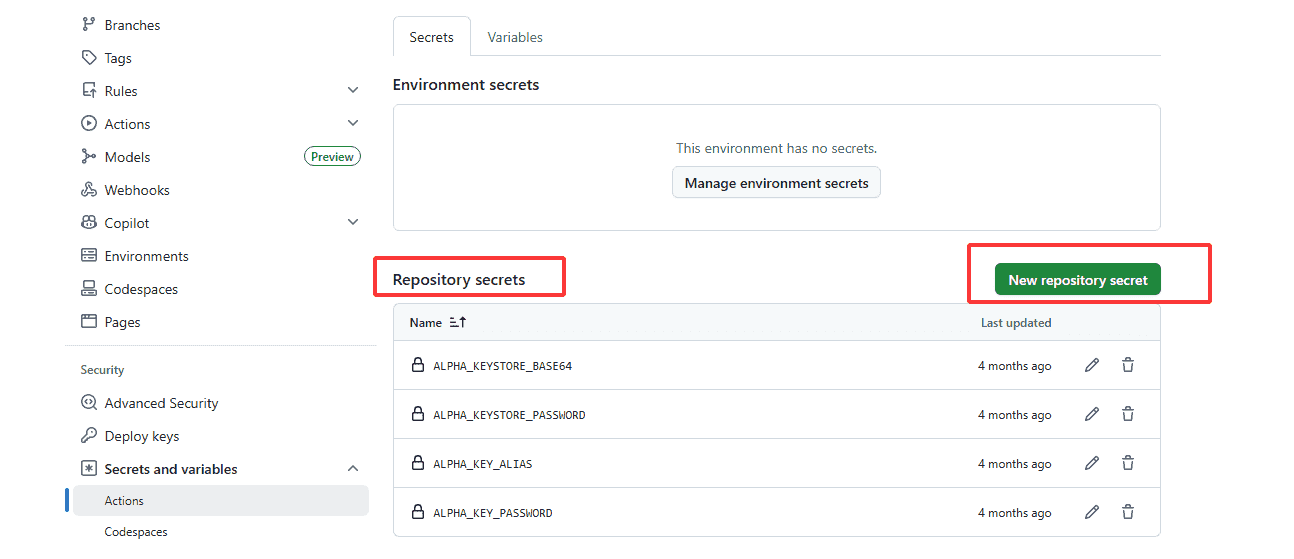Viewport: 1294px width, 559px height.
Task: Switch to the Variables tab
Action: [515, 37]
